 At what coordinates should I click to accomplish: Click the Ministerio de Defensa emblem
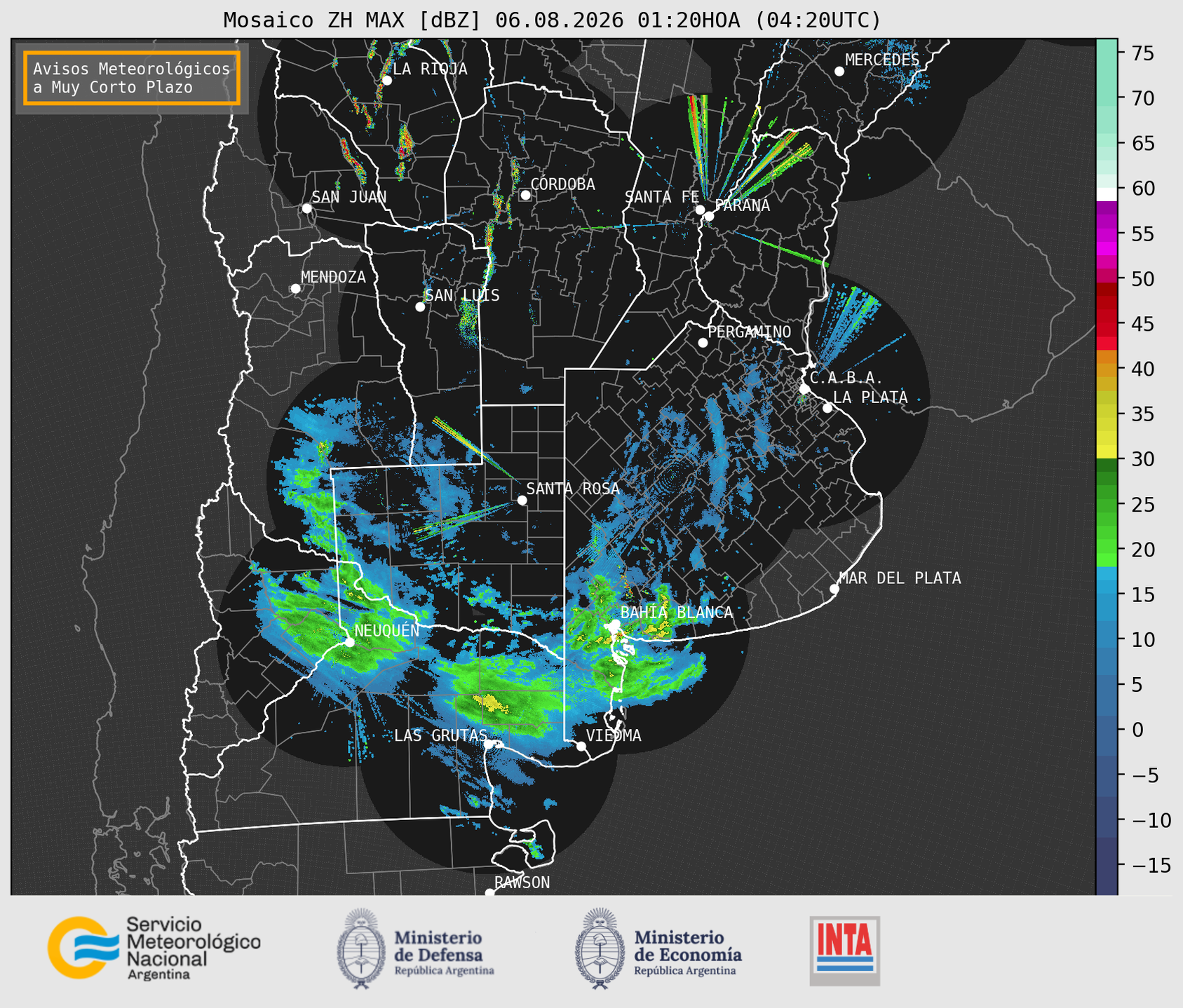361,948
